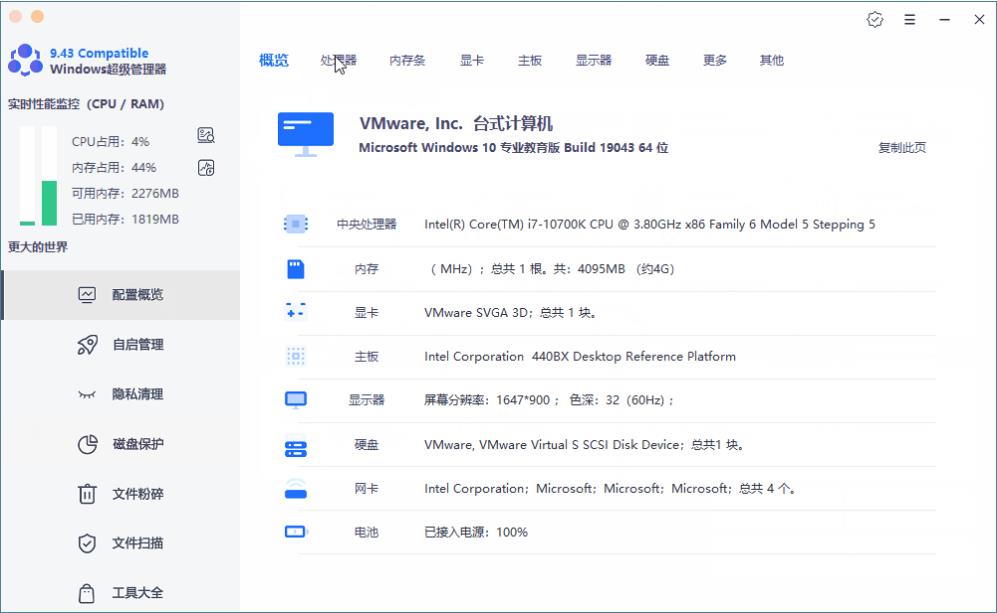Open the 更多 tab
Screen dimensions: 997x613
715,60
